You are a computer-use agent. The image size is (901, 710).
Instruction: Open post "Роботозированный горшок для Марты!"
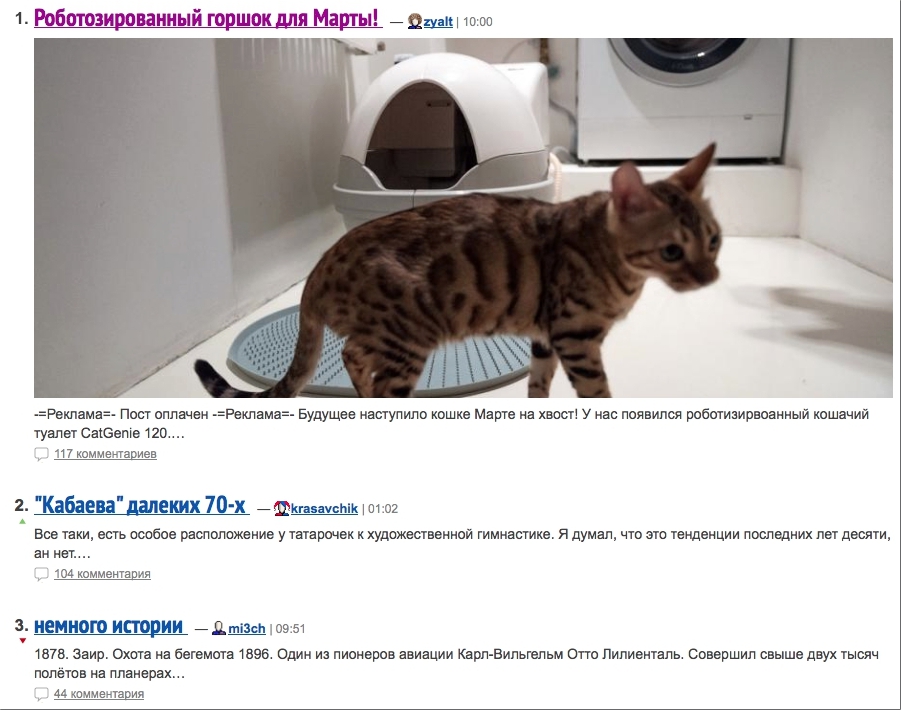point(207,19)
